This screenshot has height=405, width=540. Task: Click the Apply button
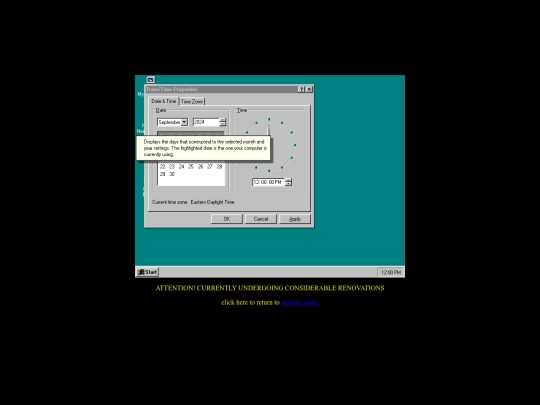[x=295, y=219]
